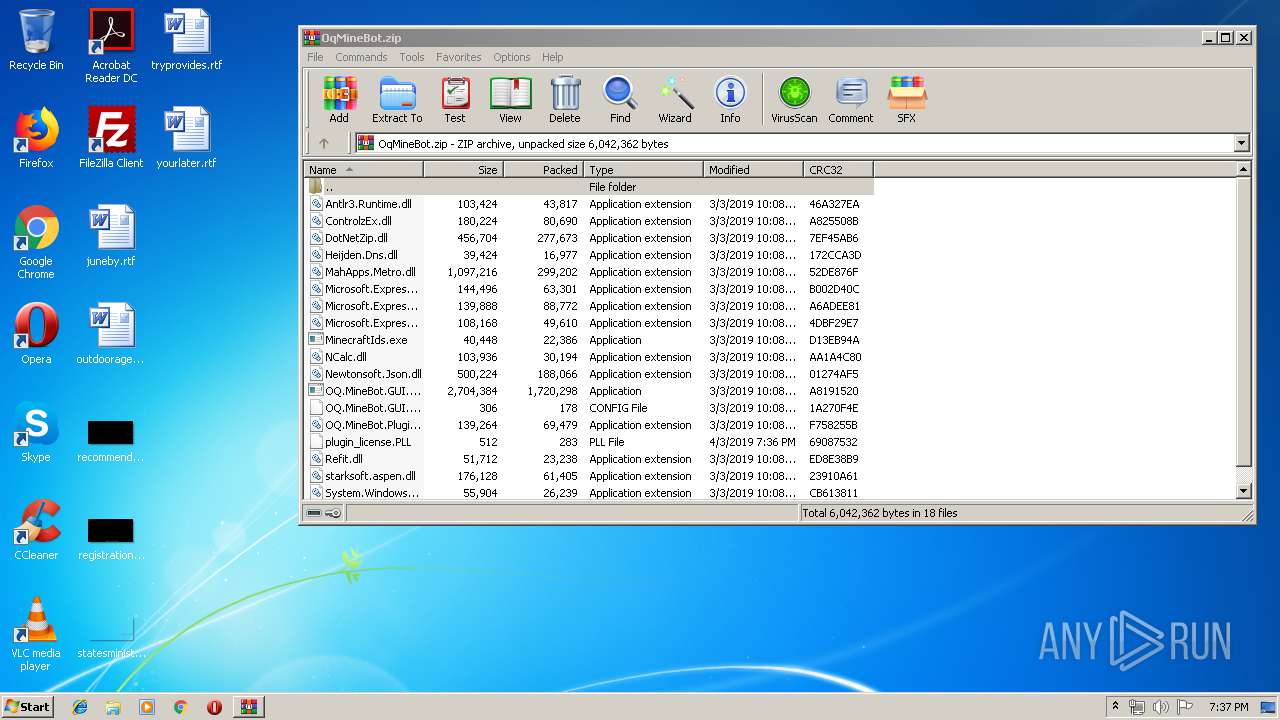Image resolution: width=1280 pixels, height=720 pixels.
Task: Open Internet Explorer from taskbar
Action: point(80,706)
